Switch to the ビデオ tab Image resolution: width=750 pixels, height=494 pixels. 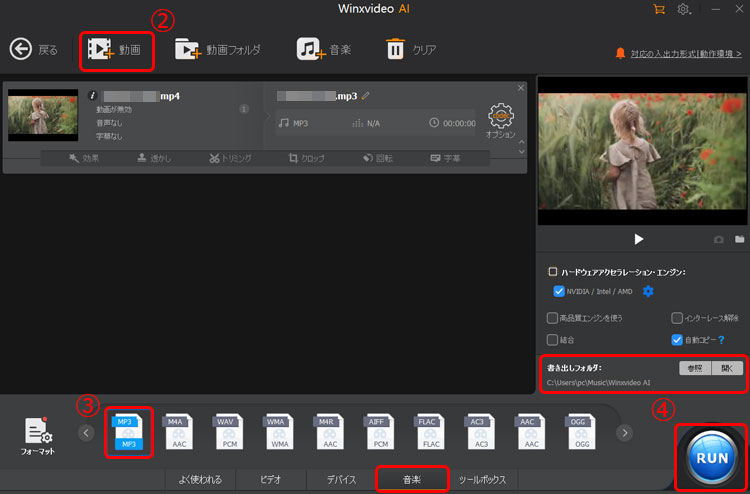click(270, 479)
